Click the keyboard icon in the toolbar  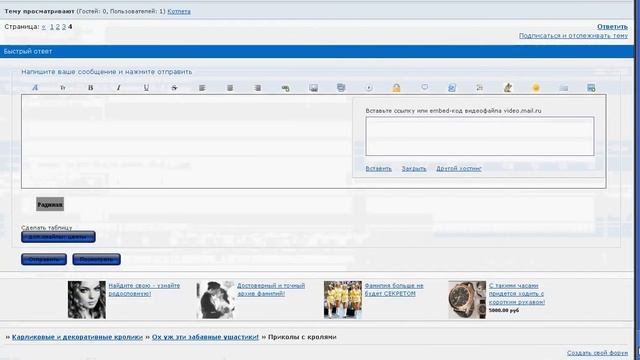(x=564, y=88)
